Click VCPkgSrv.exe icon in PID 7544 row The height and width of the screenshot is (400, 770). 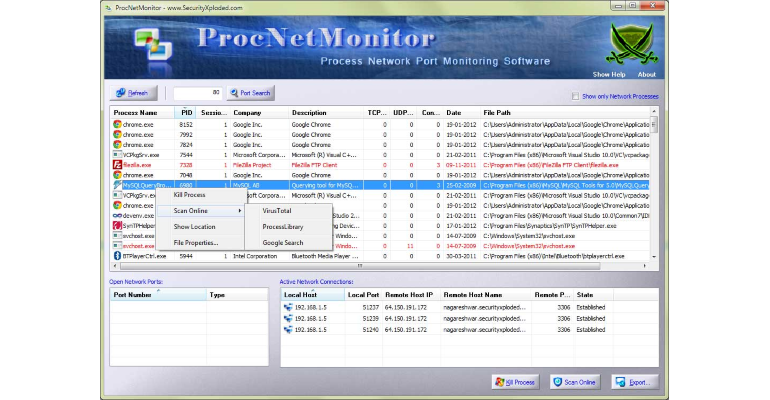[117, 155]
